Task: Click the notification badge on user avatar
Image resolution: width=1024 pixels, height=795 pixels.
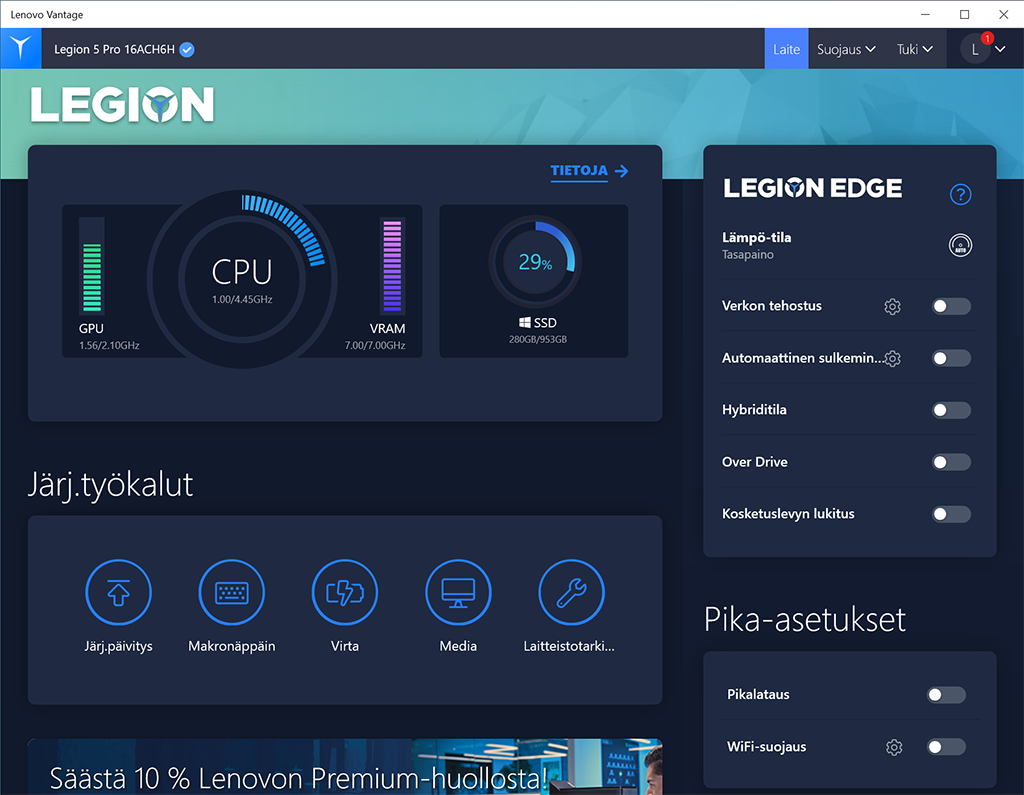Action: tap(987, 39)
